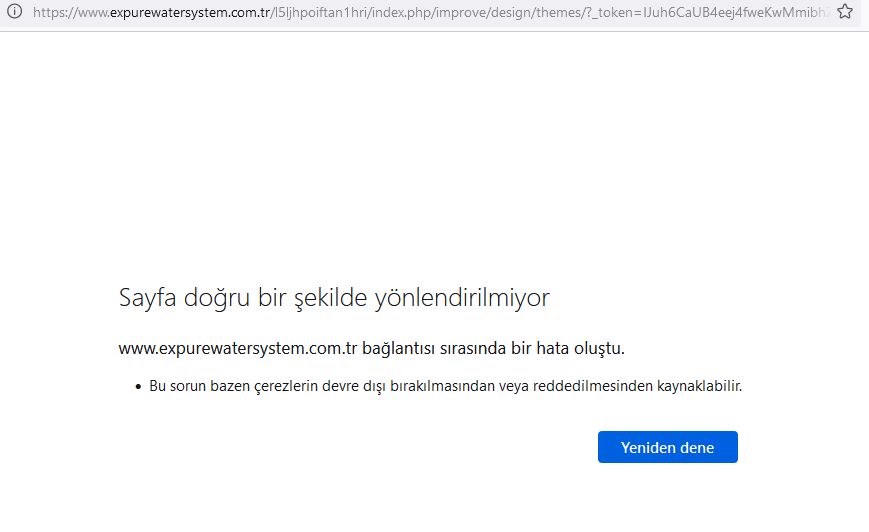Screen dimensions: 869x532
Task: Select the bullet text about çerezlerin devre dışı
Action: [x=446, y=386]
